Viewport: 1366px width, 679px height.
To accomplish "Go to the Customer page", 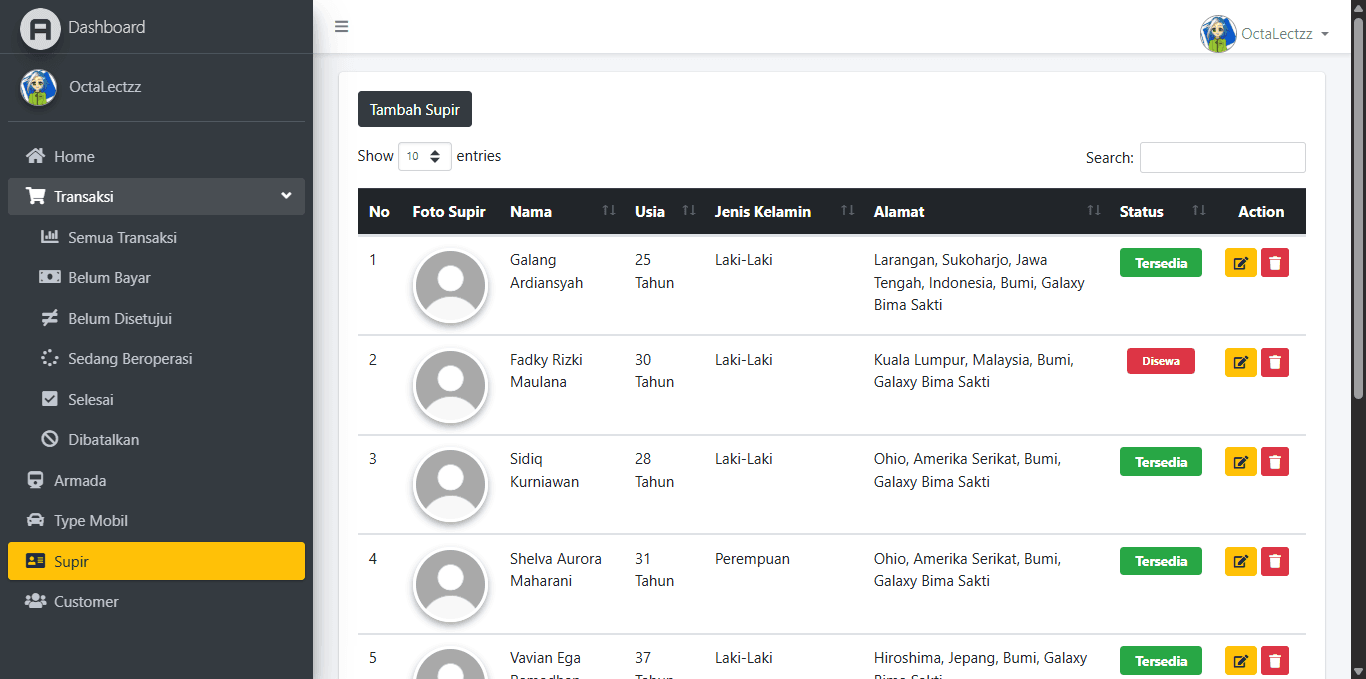I will [156, 602].
